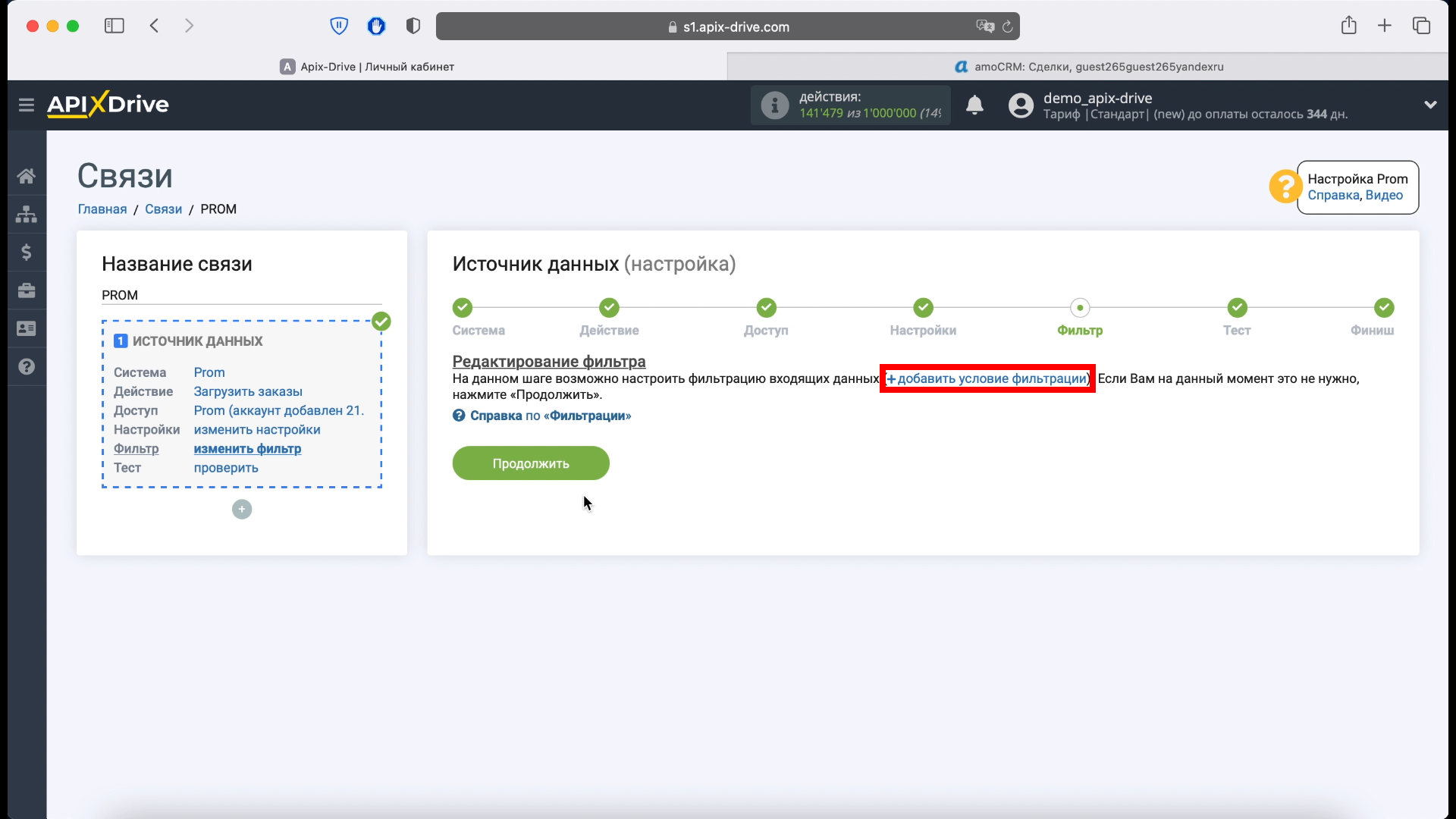
Task: Click the user avatar icon
Action: [x=1021, y=105]
